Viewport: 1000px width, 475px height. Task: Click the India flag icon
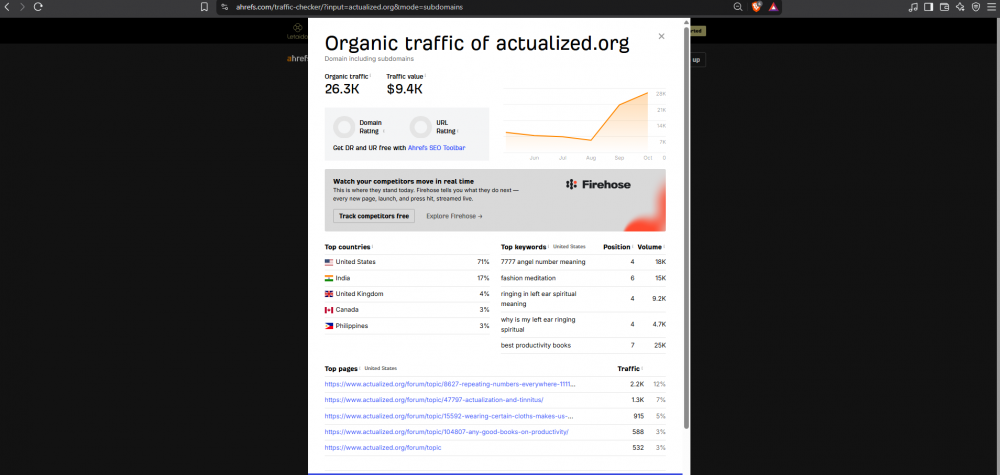(329, 278)
